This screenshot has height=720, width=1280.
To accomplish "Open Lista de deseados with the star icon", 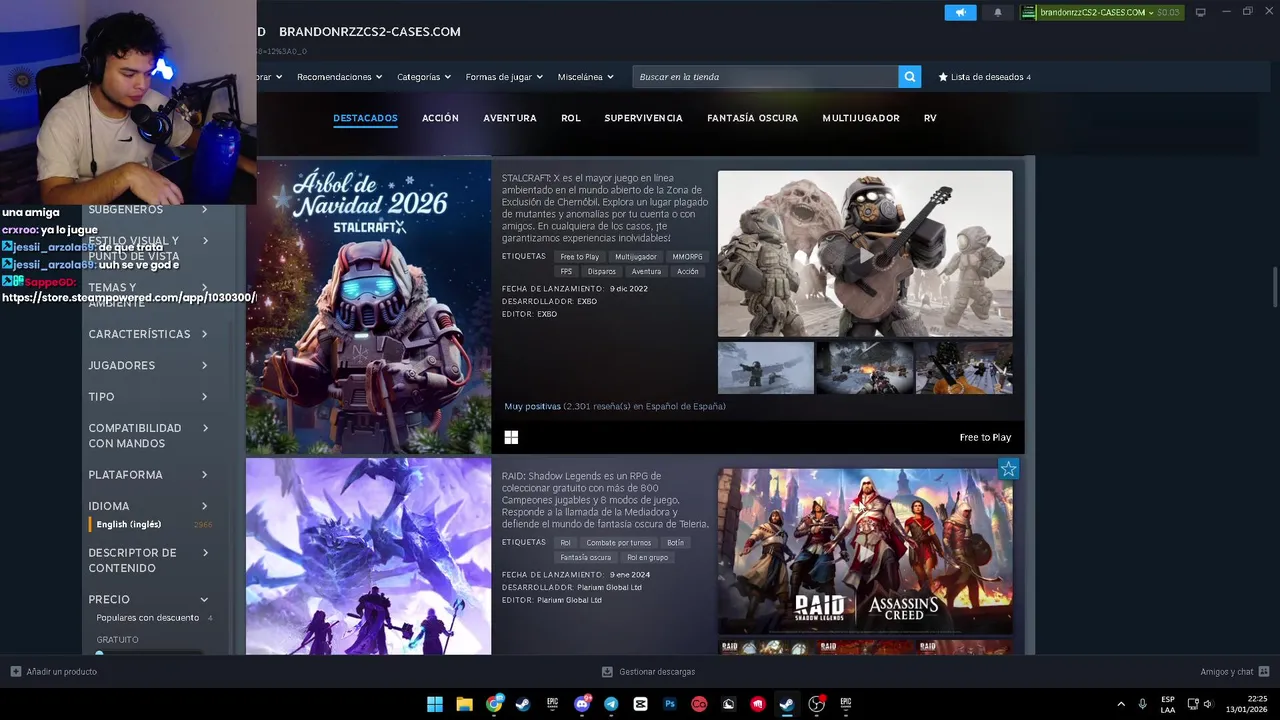I will (984, 77).
